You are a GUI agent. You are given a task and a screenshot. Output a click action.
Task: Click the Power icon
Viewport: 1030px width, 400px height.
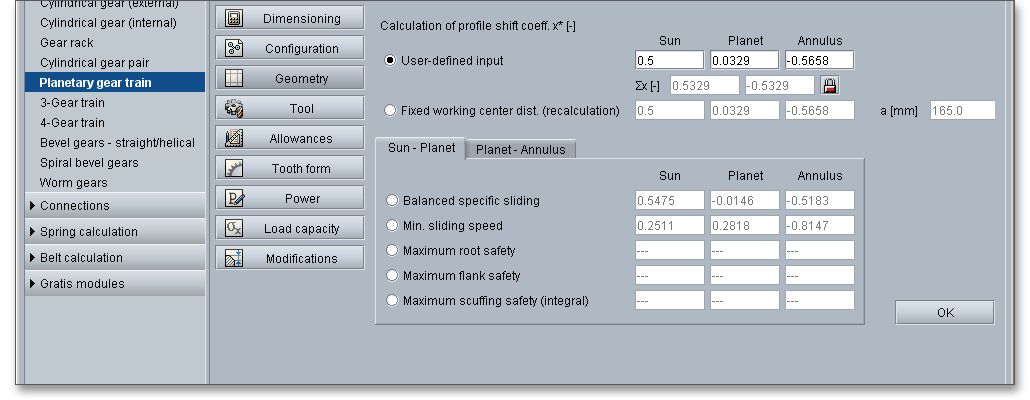pos(235,199)
